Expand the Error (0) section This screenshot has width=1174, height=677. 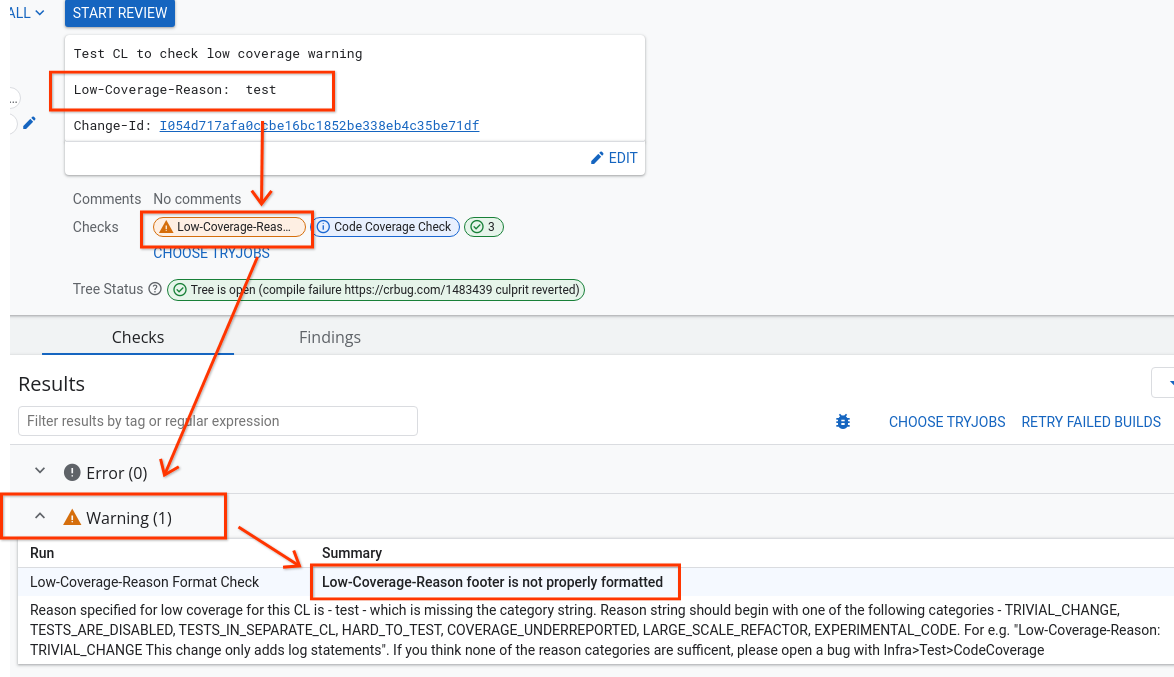(40, 472)
